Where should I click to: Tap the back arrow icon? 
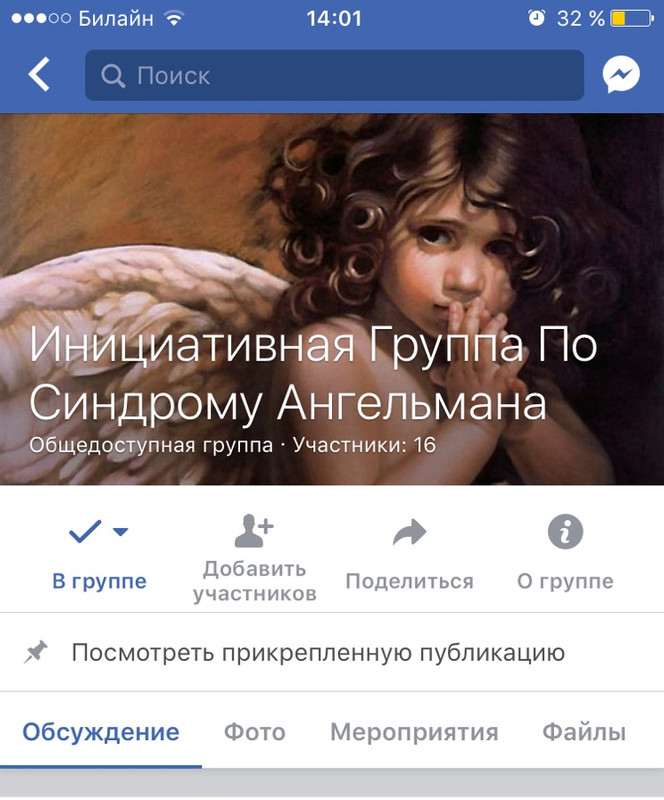pos(39,74)
